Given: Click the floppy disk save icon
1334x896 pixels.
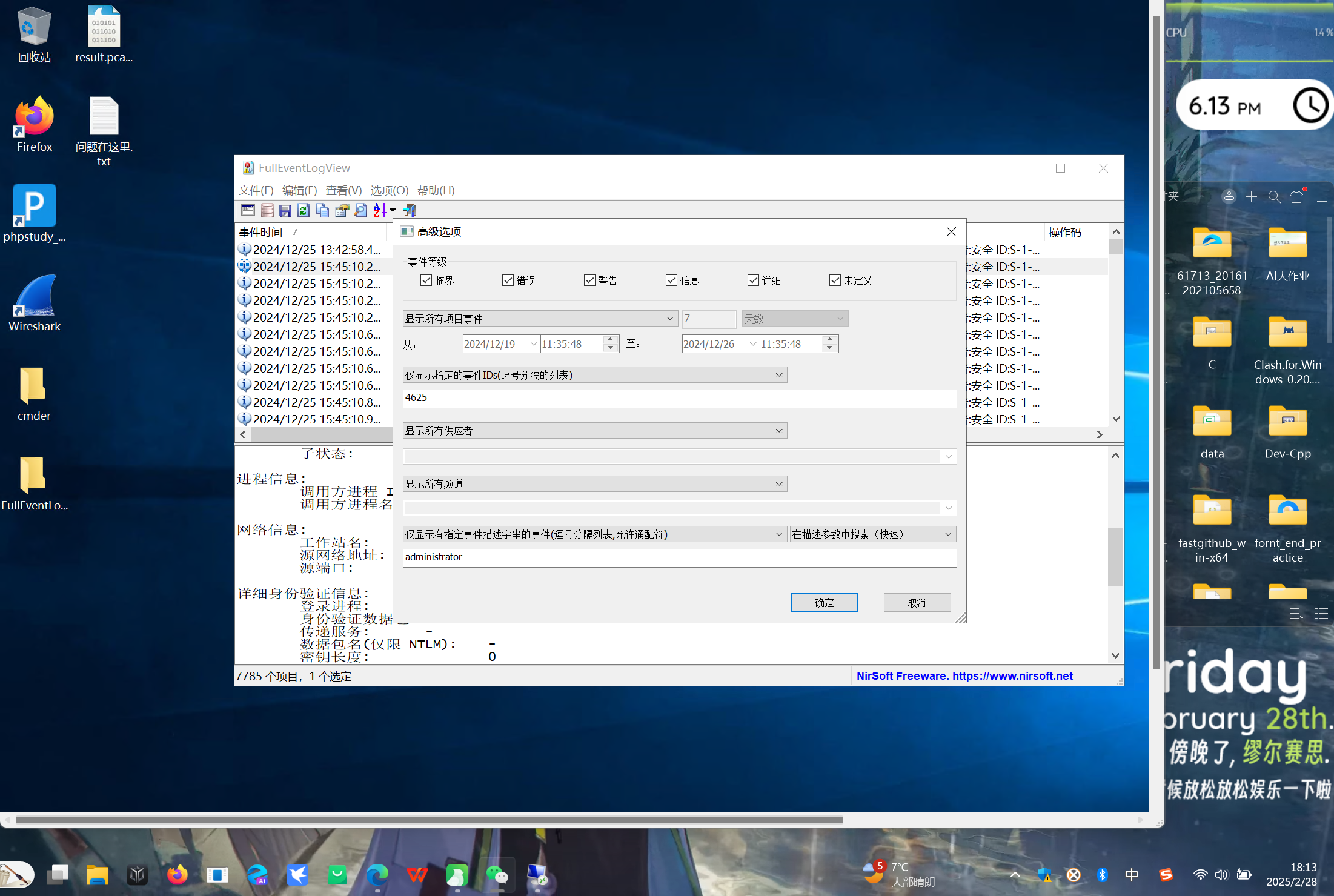Looking at the screenshot, I should 285,210.
